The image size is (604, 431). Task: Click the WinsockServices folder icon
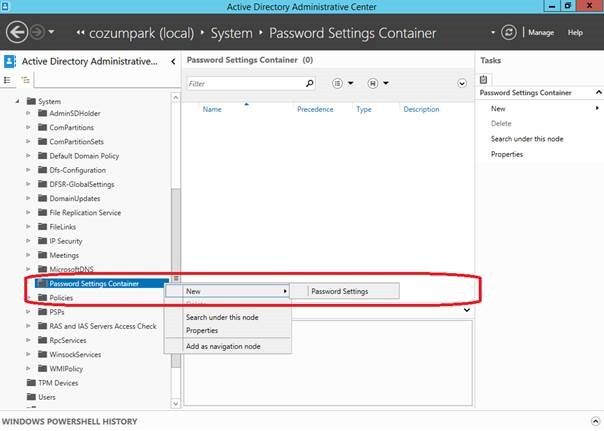pyautogui.click(x=42, y=354)
